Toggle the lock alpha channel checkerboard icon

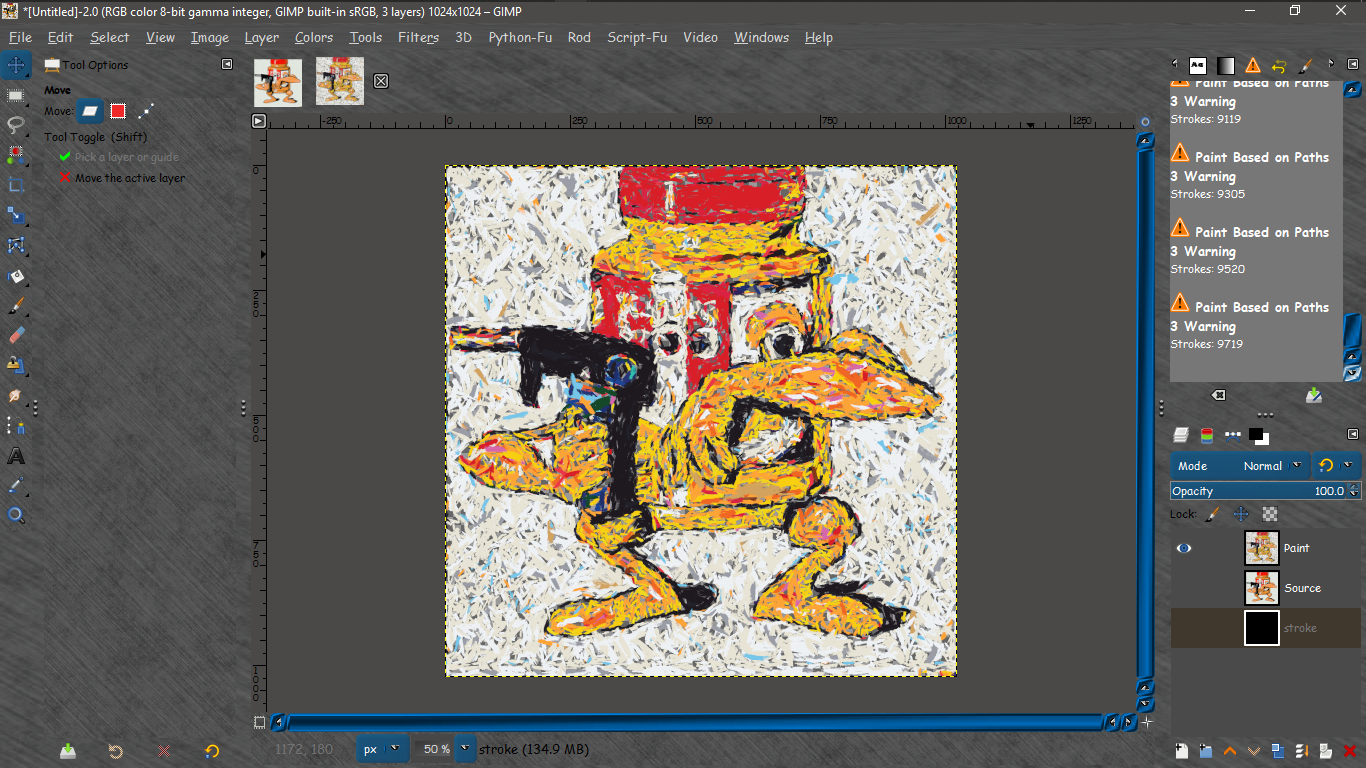(1270, 514)
